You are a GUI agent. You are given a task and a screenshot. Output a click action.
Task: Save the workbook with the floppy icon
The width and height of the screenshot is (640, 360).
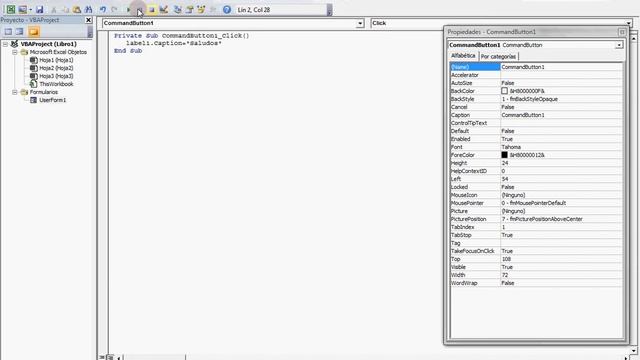[x=39, y=9]
